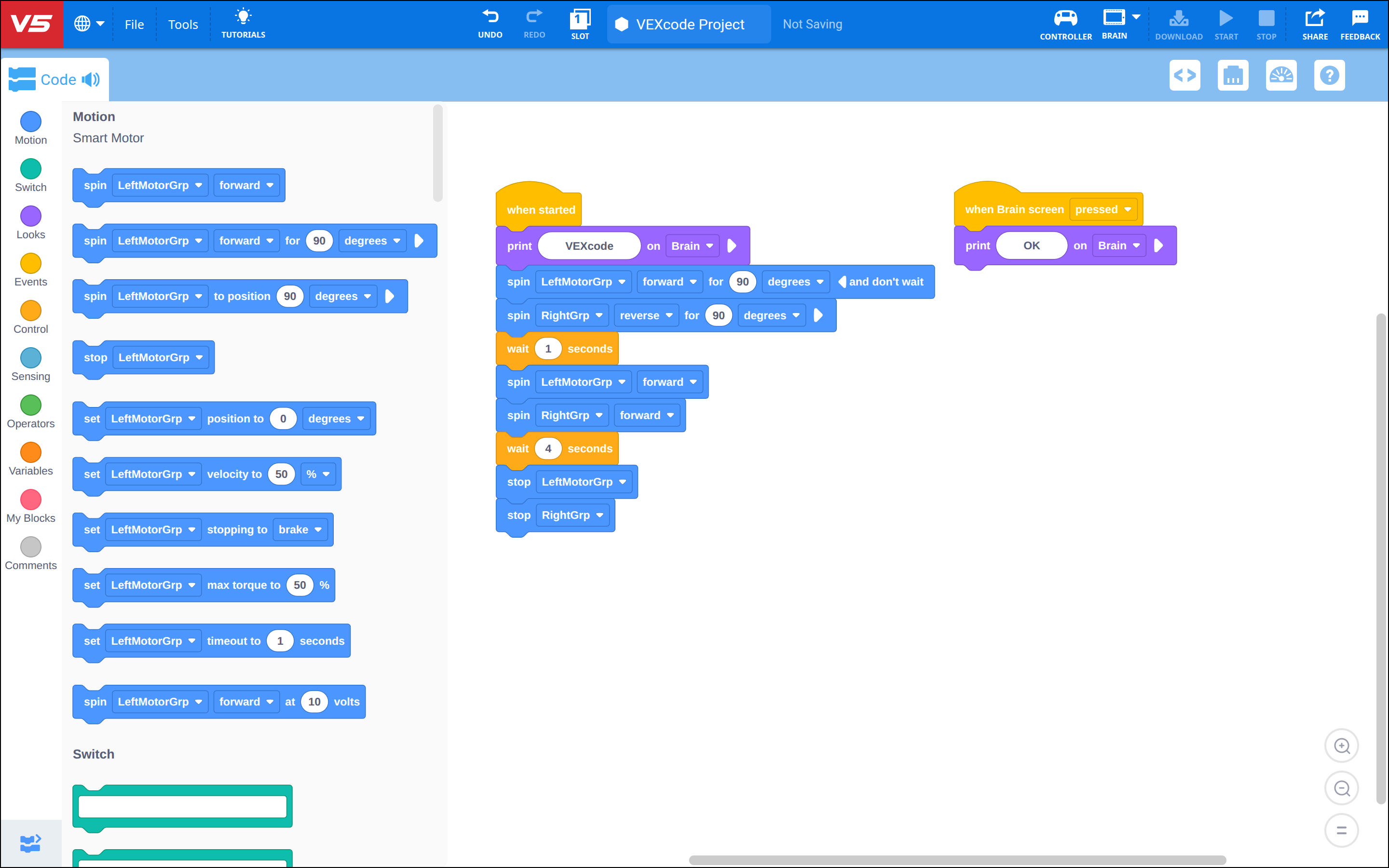Open the code viewer icon
Image resolution: width=1389 pixels, height=868 pixels.
[x=1185, y=75]
